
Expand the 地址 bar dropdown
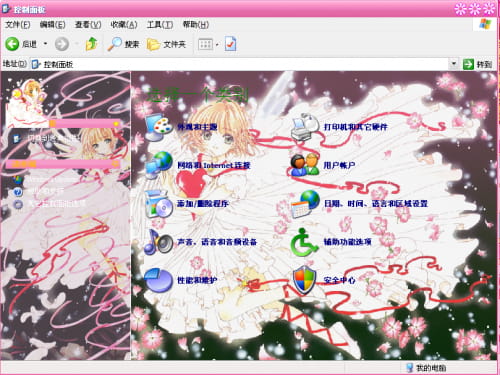(x=454, y=63)
